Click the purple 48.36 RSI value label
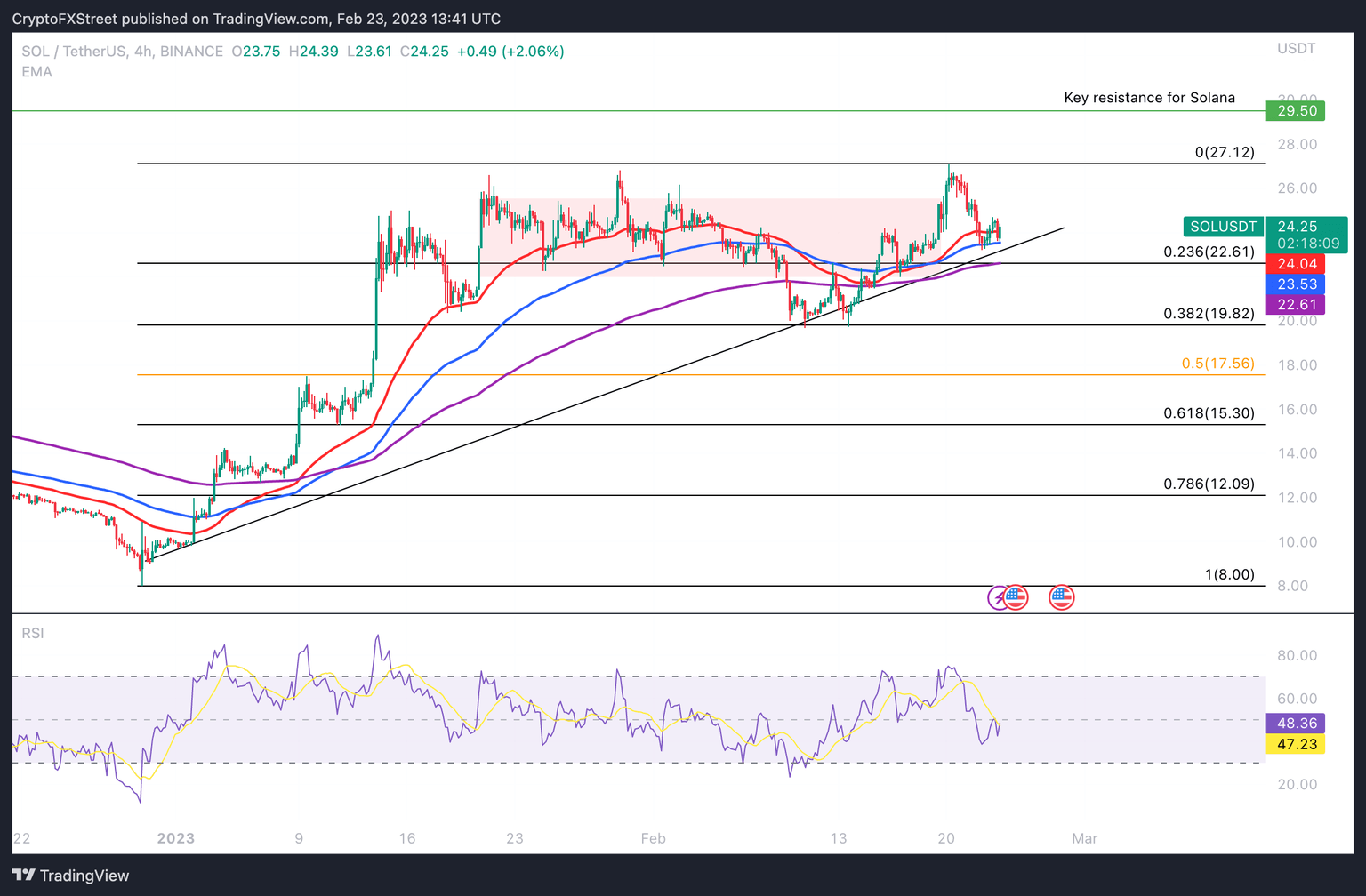Image resolution: width=1366 pixels, height=896 pixels. point(1296,723)
